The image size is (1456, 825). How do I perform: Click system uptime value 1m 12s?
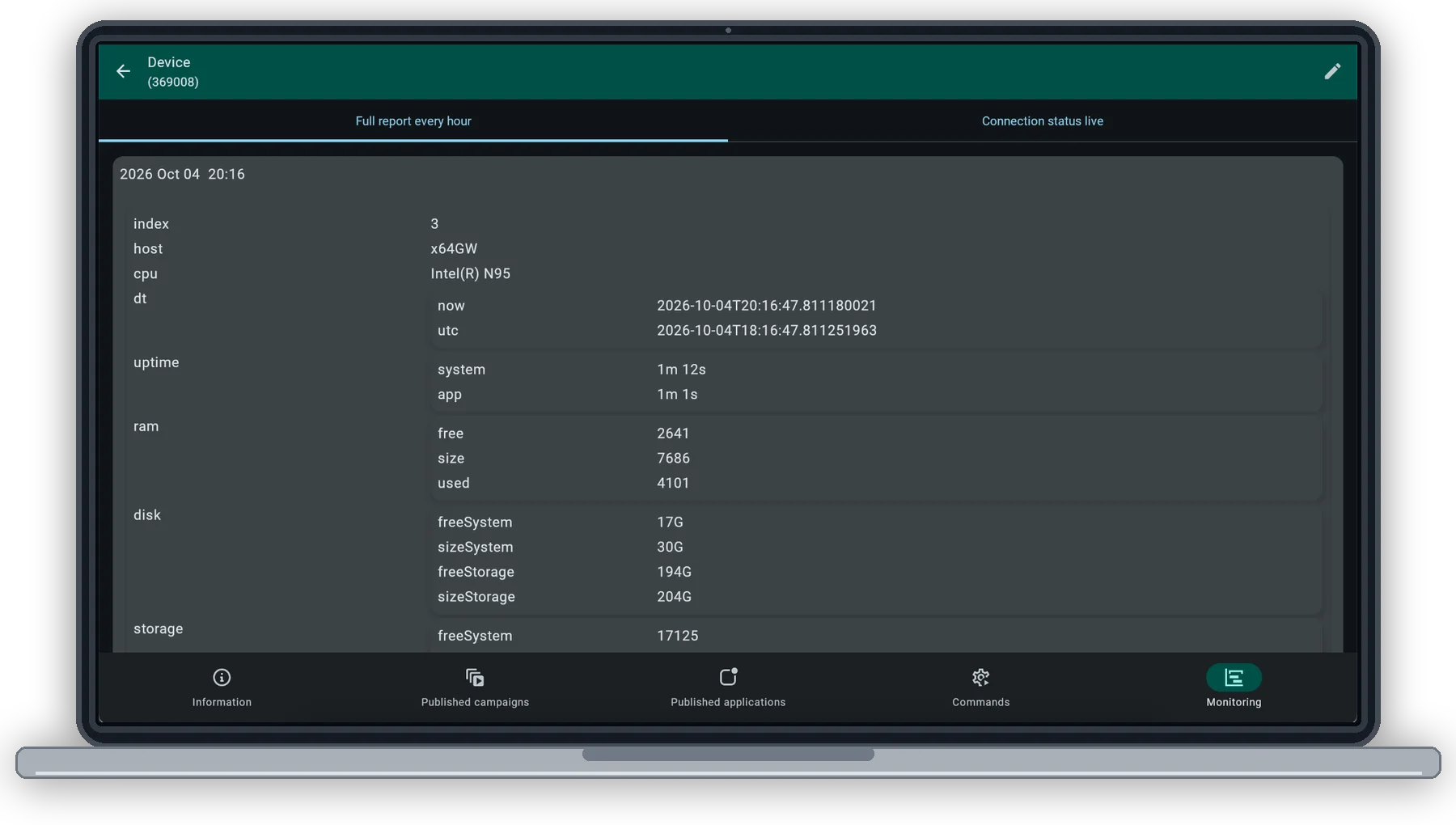pos(681,369)
